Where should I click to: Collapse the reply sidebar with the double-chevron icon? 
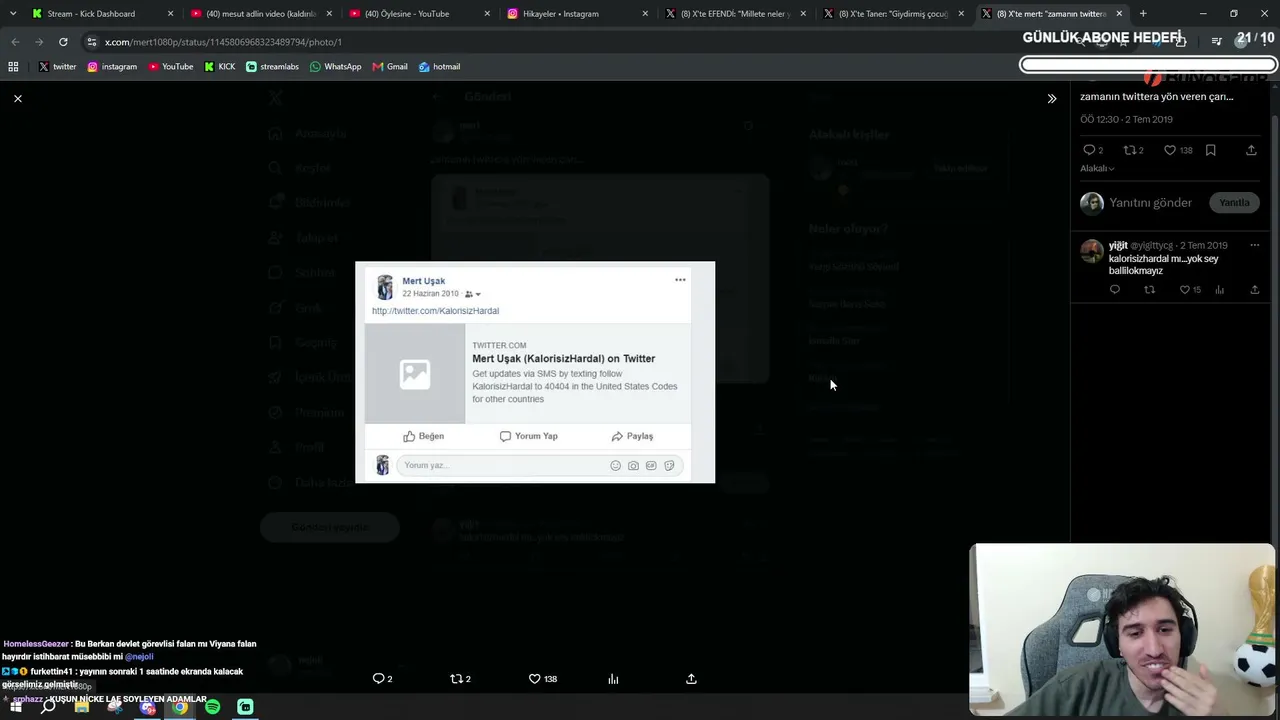(1051, 98)
